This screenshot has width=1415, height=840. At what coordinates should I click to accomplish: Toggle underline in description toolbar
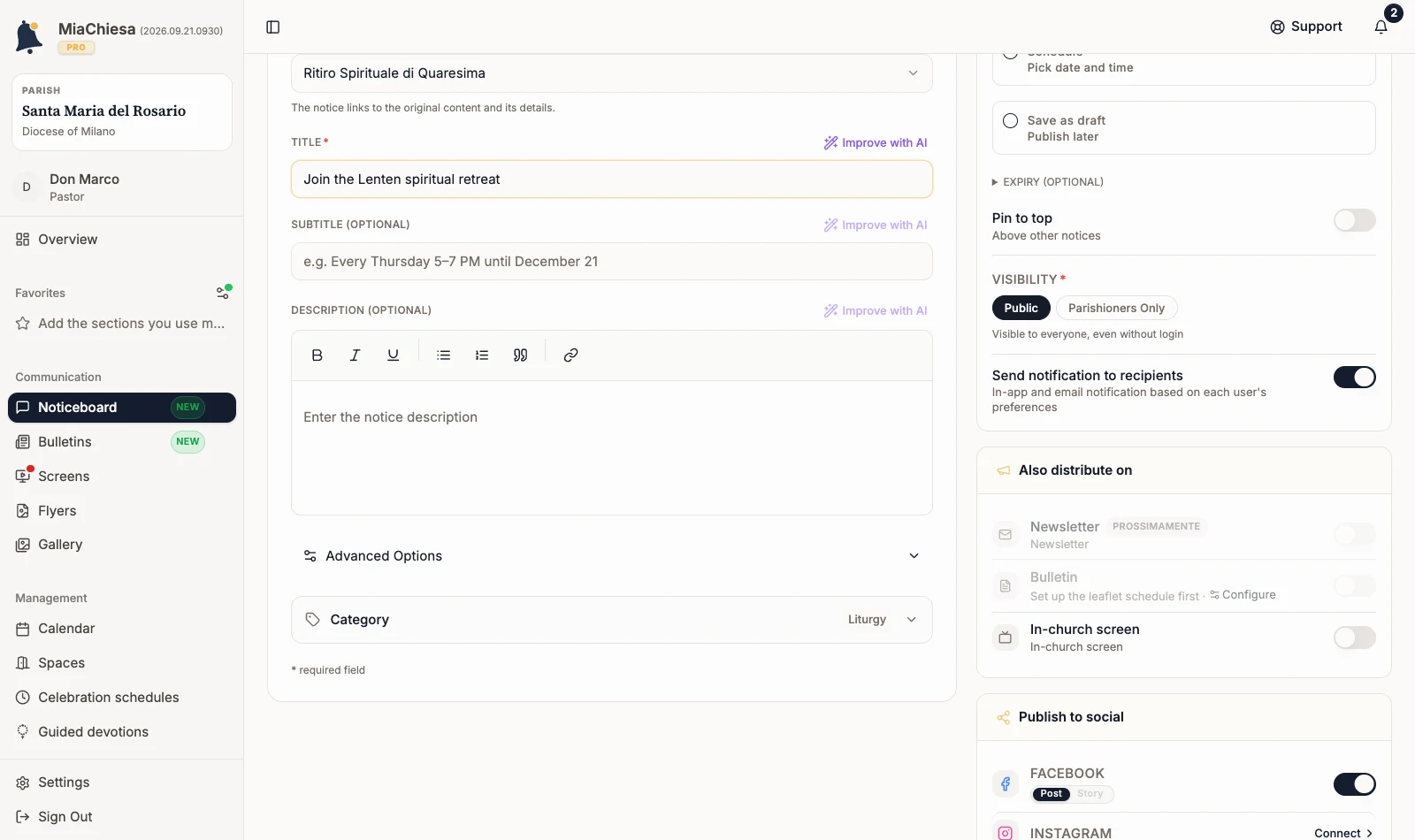[x=393, y=355]
